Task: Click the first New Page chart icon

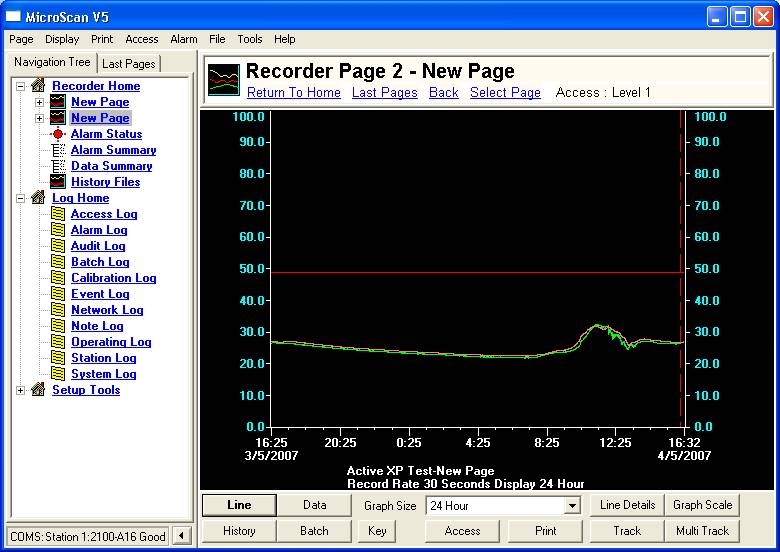Action: [x=58, y=102]
